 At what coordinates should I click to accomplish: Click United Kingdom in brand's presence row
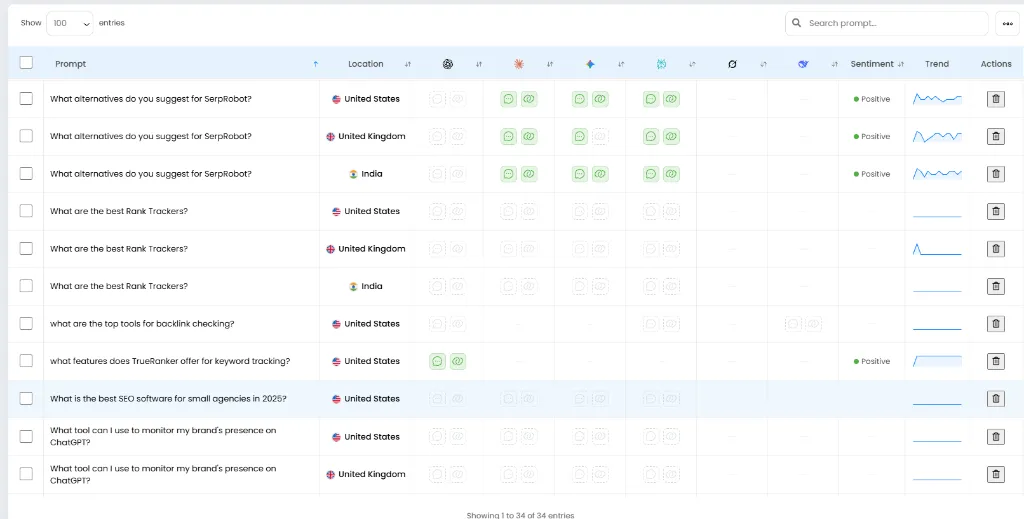[366, 475]
